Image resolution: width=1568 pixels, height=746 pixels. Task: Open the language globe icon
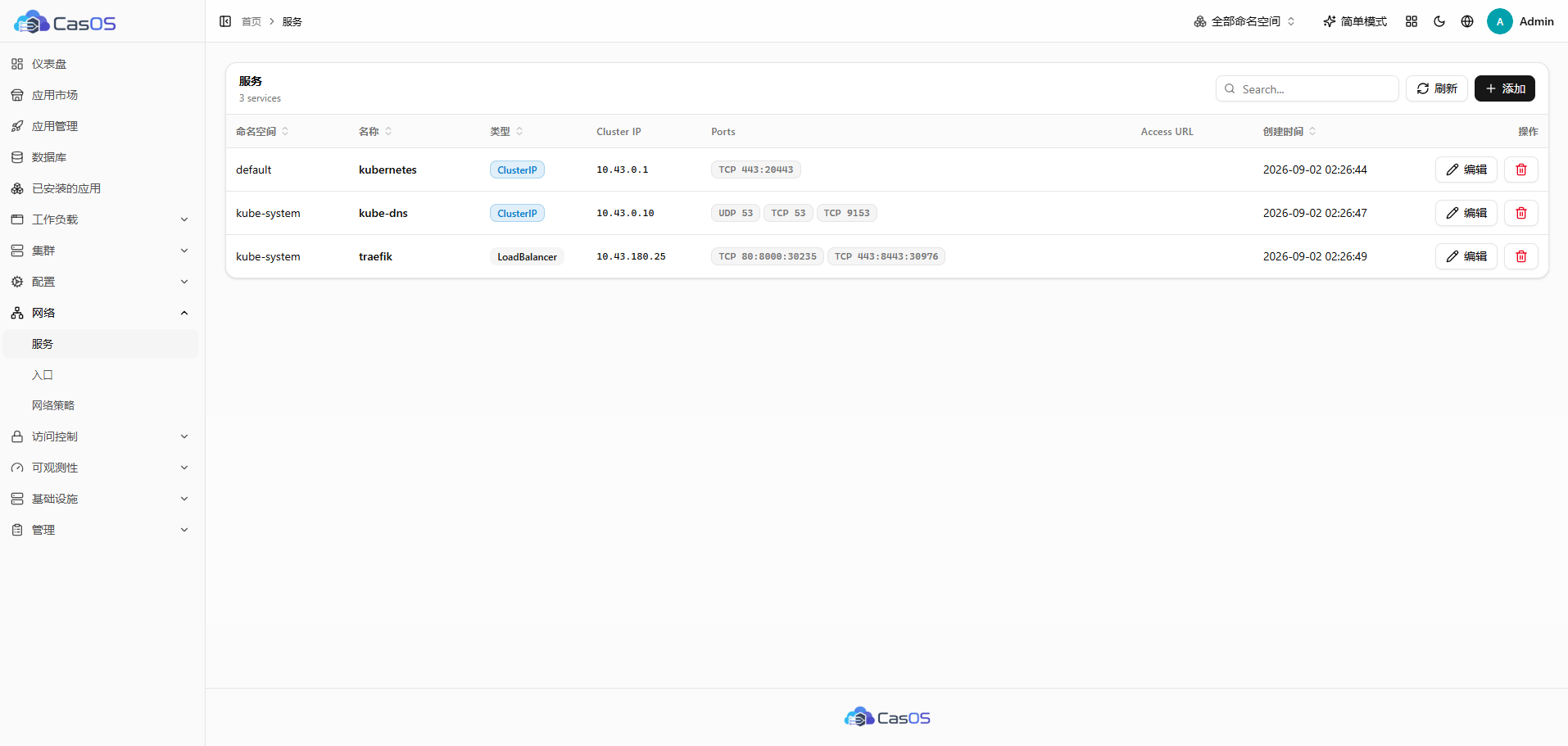point(1467,21)
